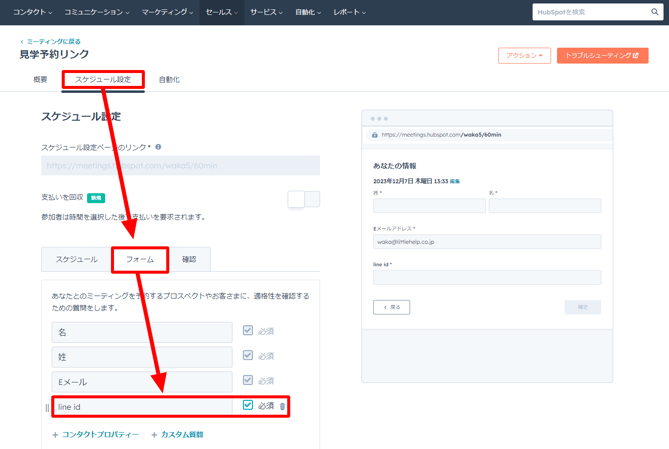
Task: Grab the drag handle beside line id field
Action: click(x=47, y=407)
